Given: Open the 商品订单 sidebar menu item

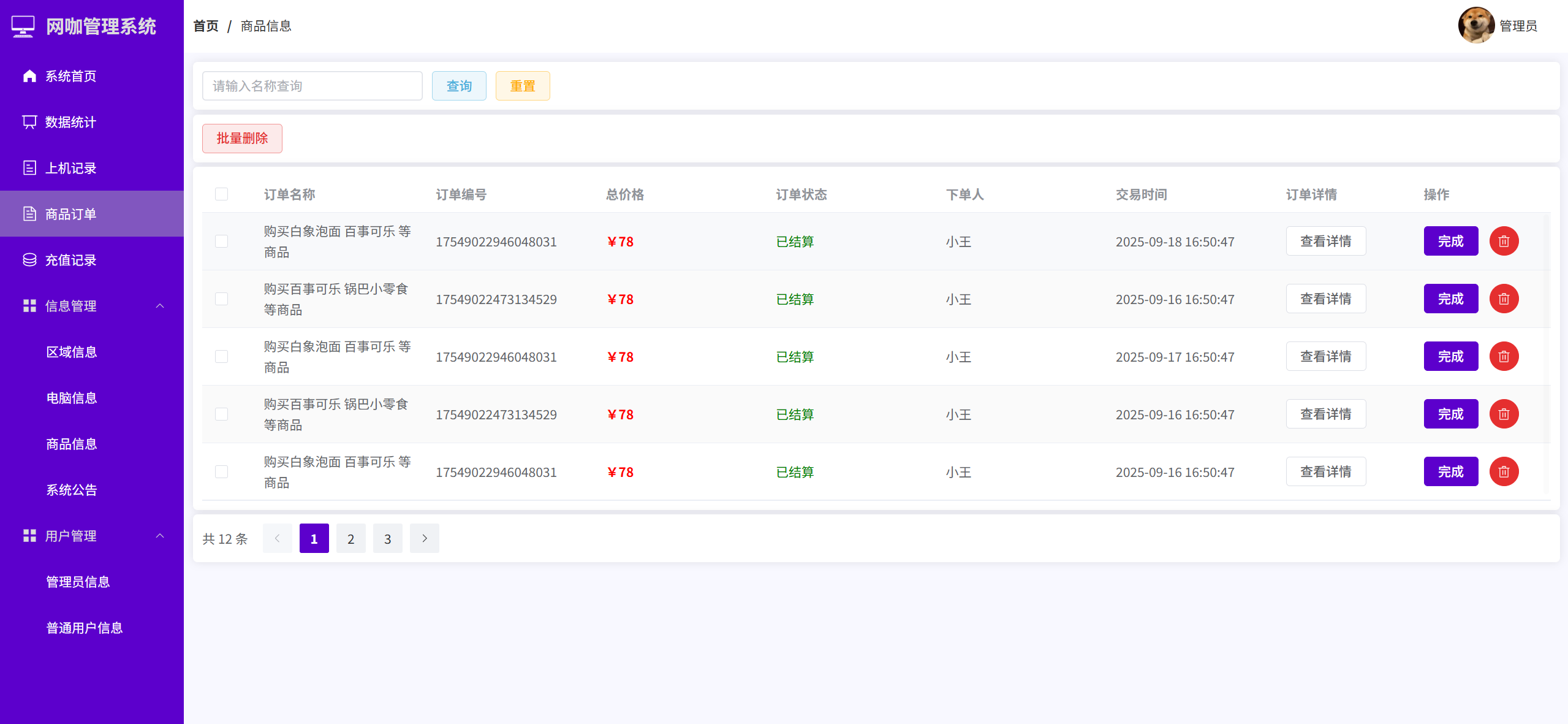Looking at the screenshot, I should click(71, 214).
